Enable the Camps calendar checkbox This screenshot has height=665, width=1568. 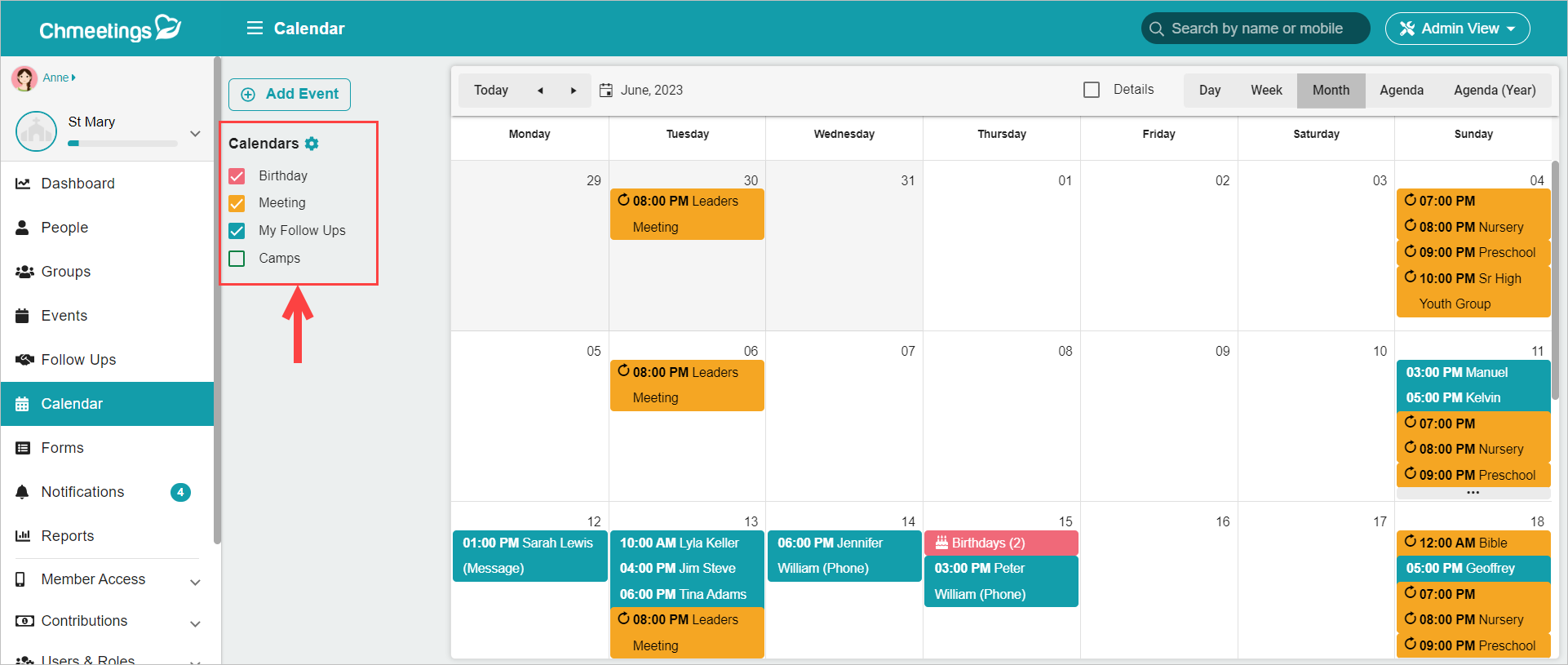click(237, 259)
